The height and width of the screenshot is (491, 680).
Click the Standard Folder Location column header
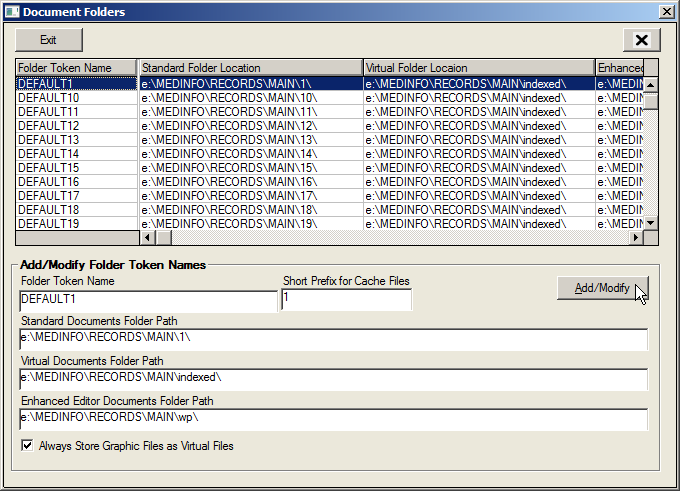click(251, 68)
